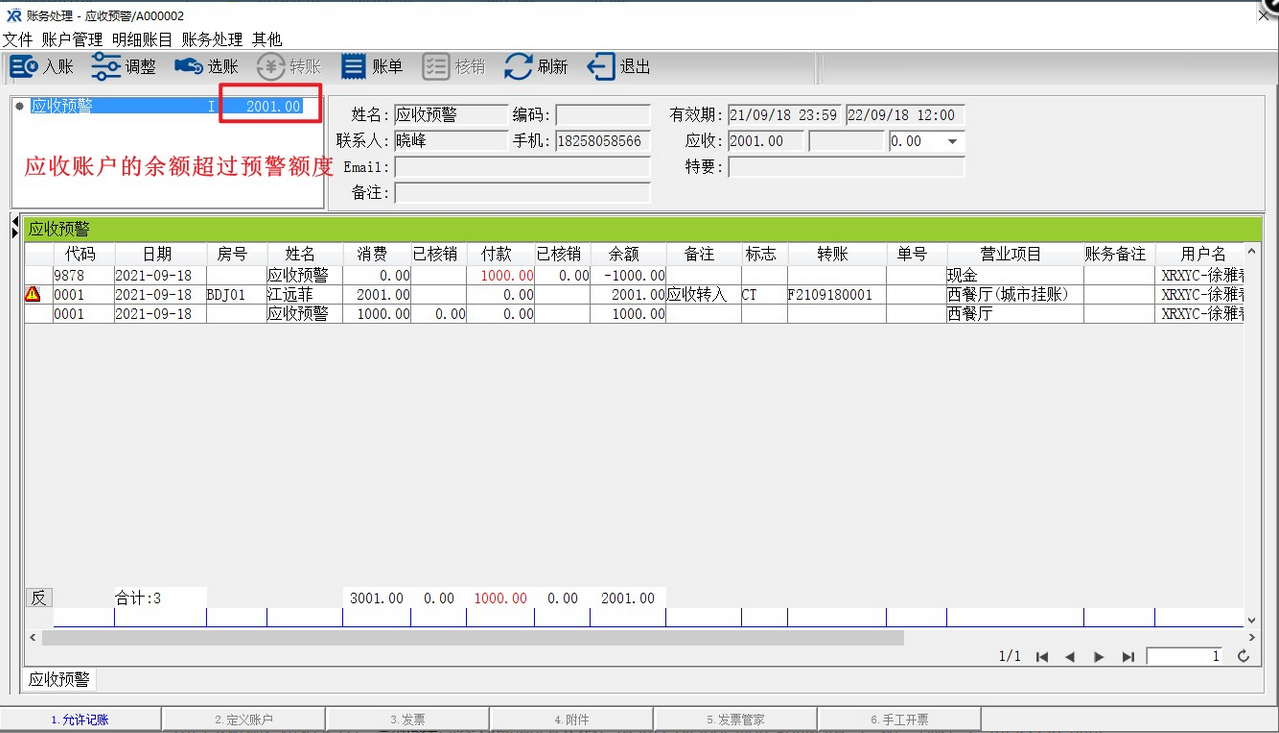Jump to the last page arrow
The height and width of the screenshot is (733, 1279).
[1128, 657]
